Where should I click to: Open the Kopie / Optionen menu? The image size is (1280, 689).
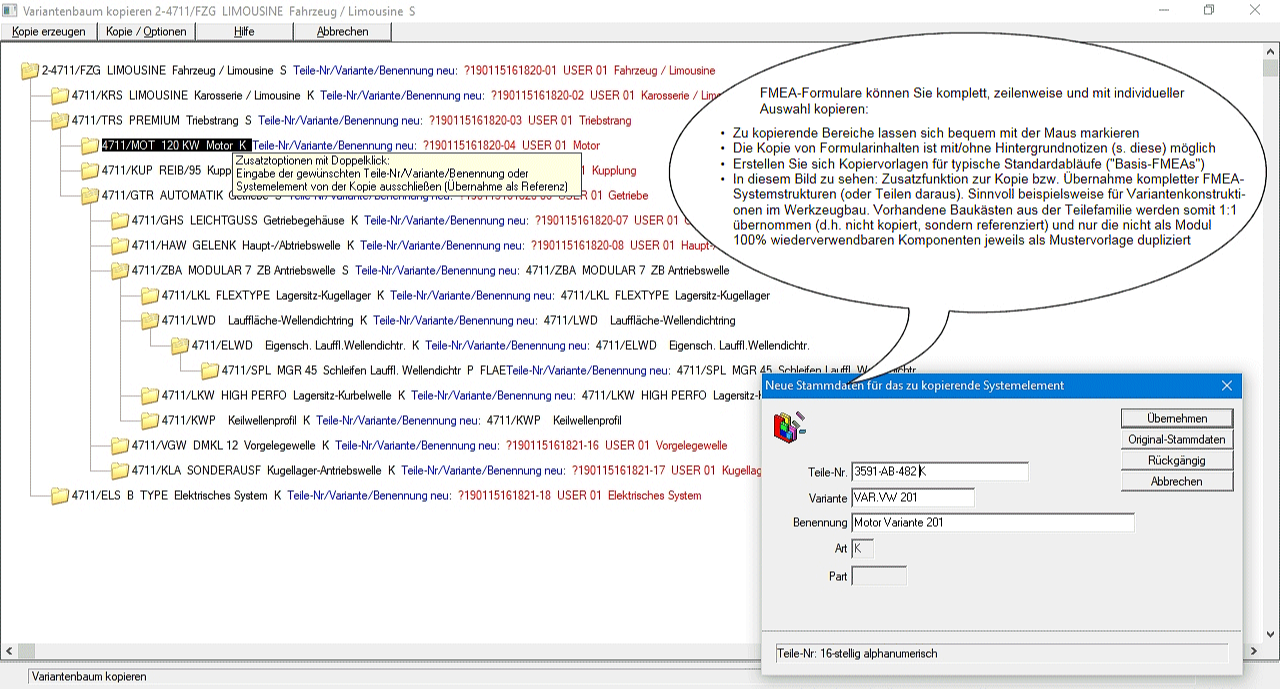point(146,32)
